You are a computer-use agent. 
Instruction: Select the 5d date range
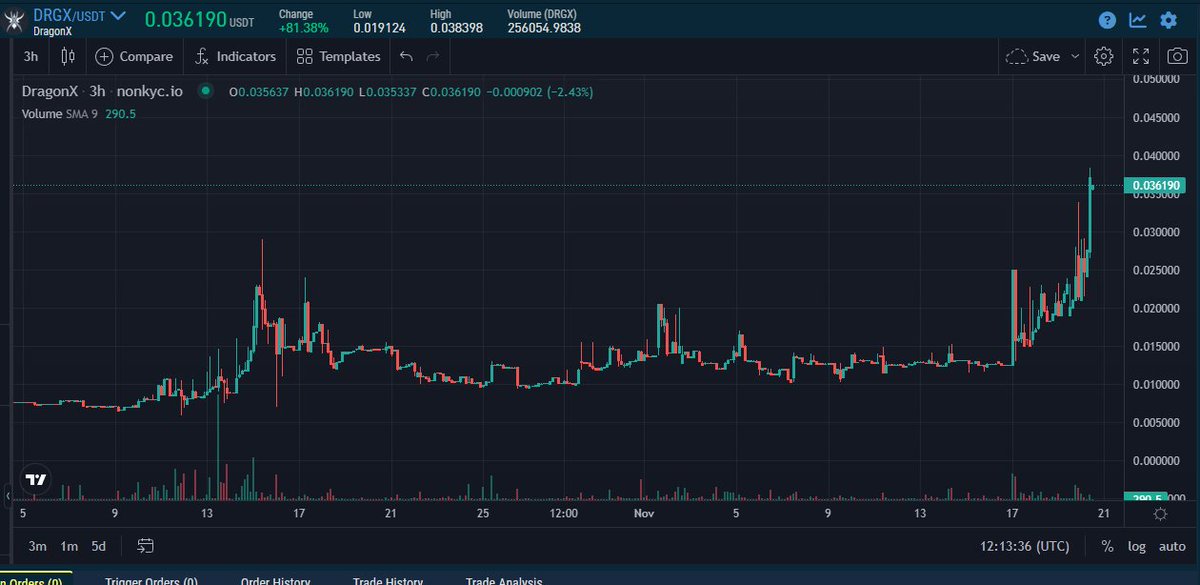pyautogui.click(x=98, y=546)
